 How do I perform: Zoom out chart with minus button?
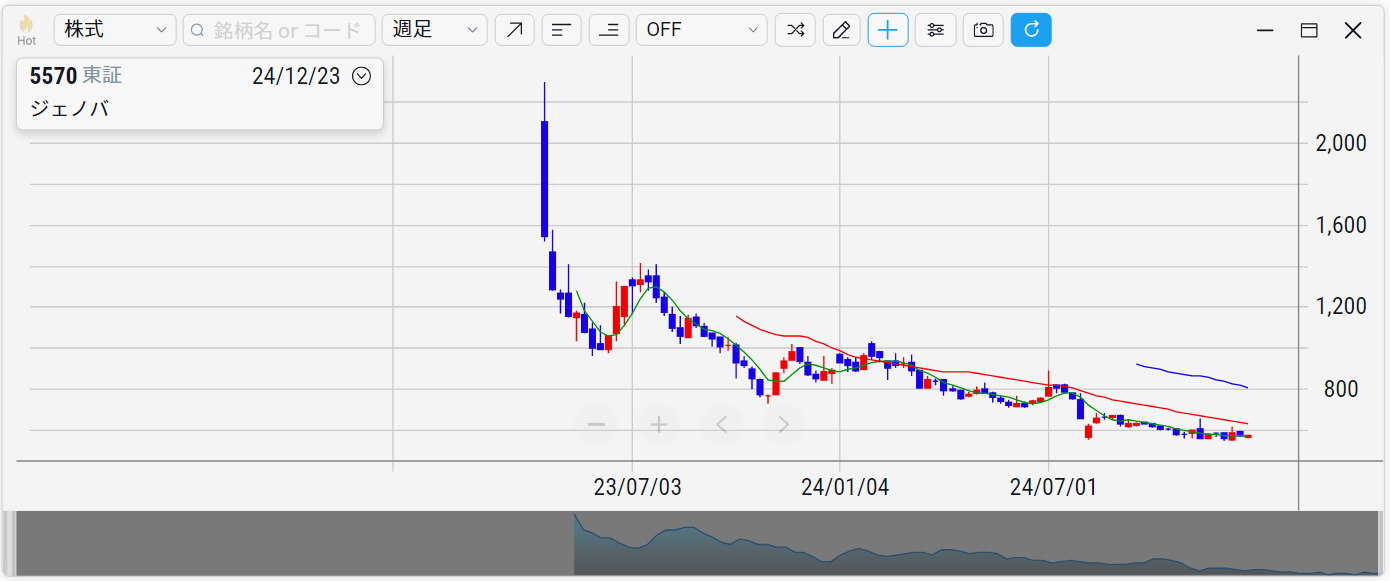click(x=596, y=425)
